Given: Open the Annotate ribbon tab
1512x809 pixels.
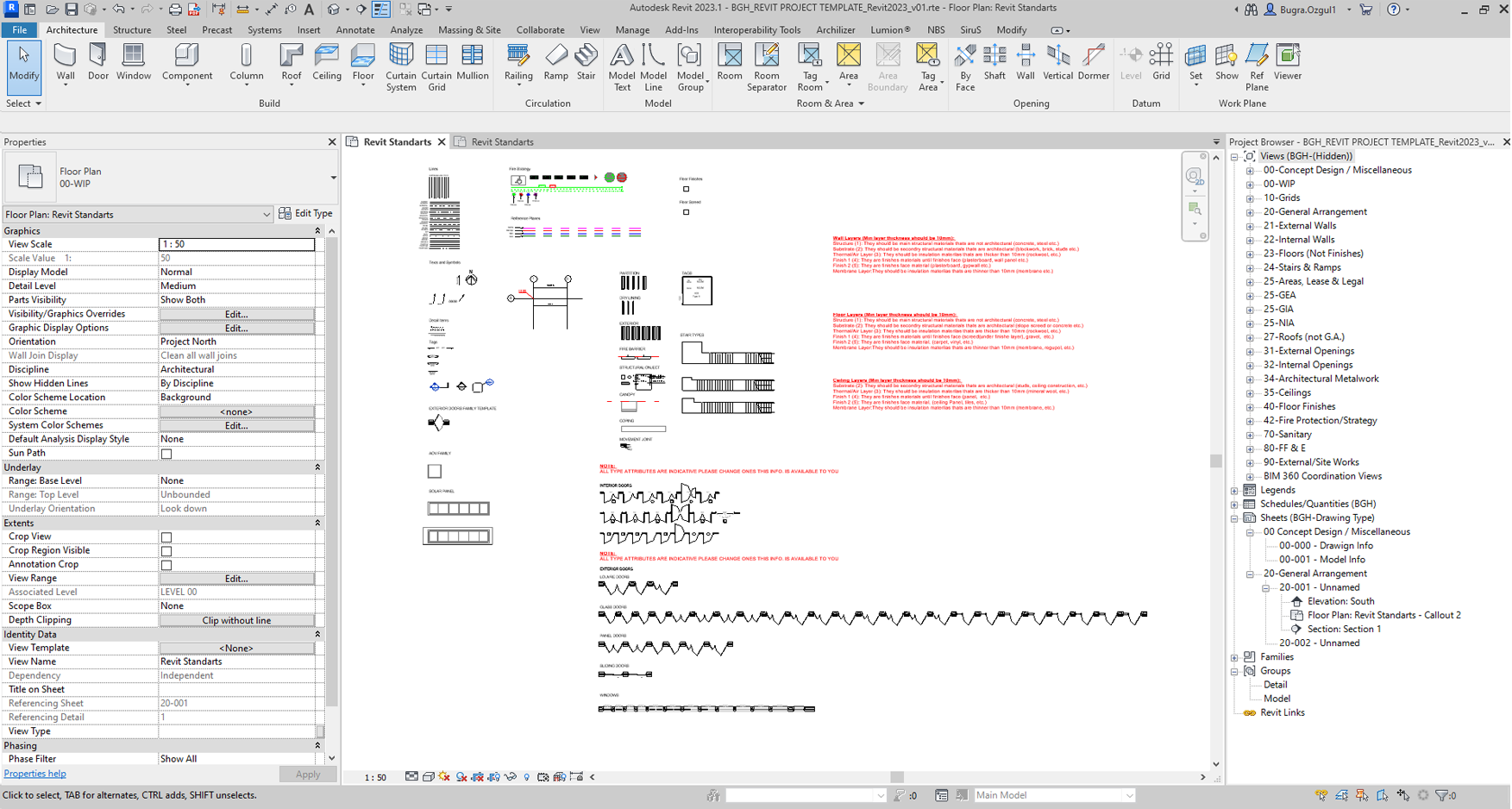Looking at the screenshot, I should [354, 29].
